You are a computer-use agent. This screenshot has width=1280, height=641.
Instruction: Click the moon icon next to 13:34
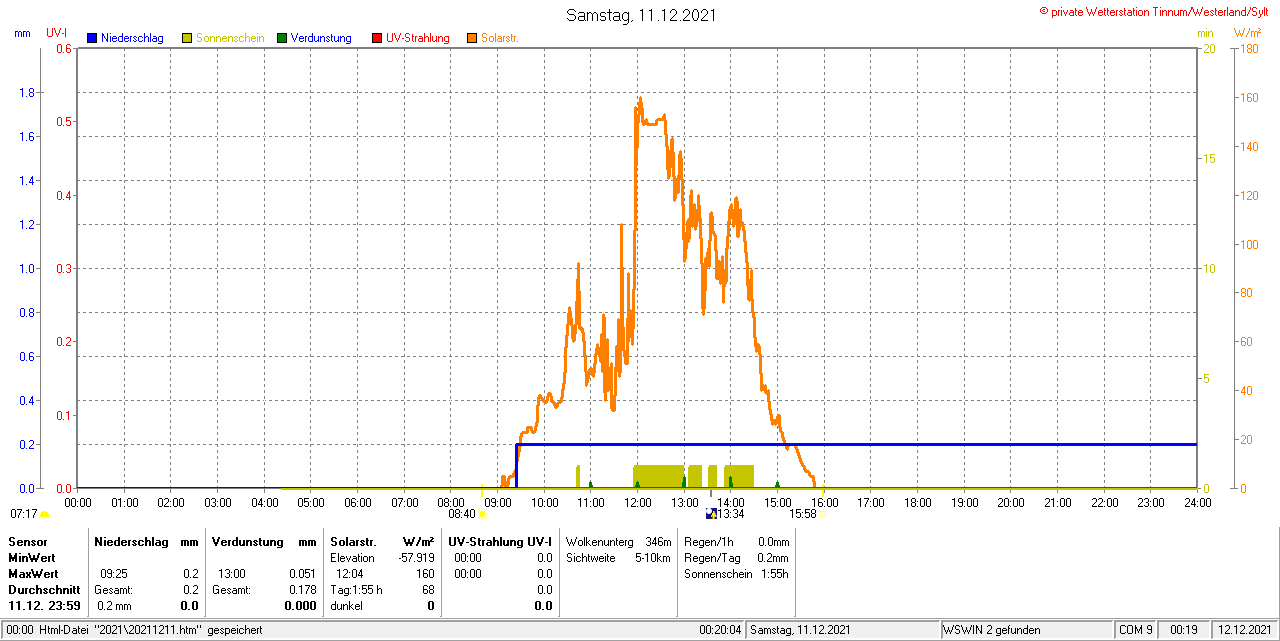(711, 514)
